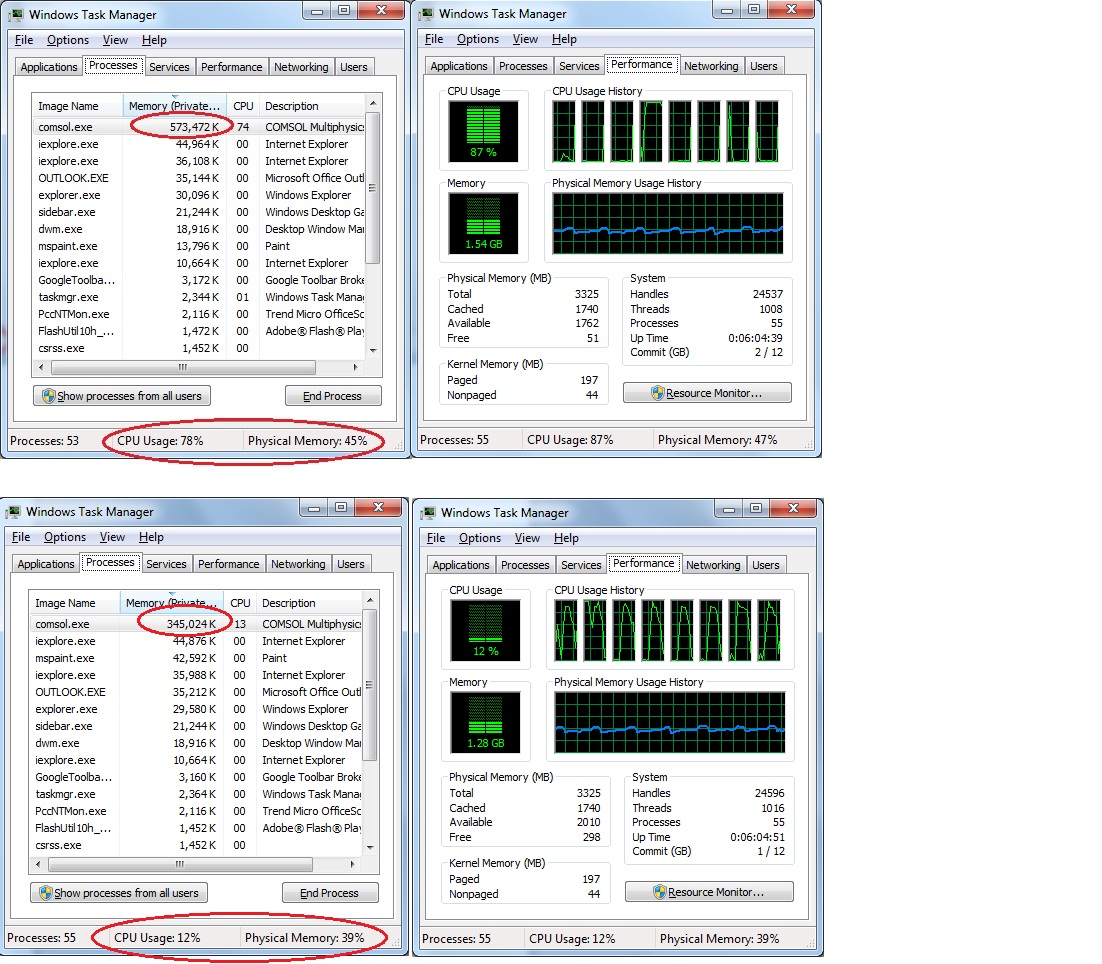Screen dimensions: 1102x964
Task: Click Memory 1.54 GB meter in top-right window
Action: pos(484,223)
